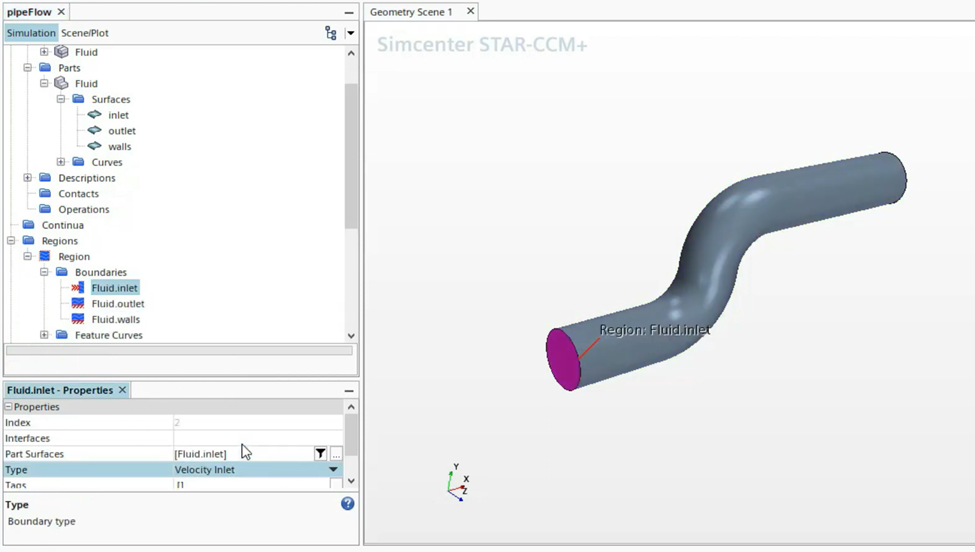This screenshot has height=552, width=975.
Task: Select the Fluid.outlet boundary node
Action: click(x=117, y=304)
